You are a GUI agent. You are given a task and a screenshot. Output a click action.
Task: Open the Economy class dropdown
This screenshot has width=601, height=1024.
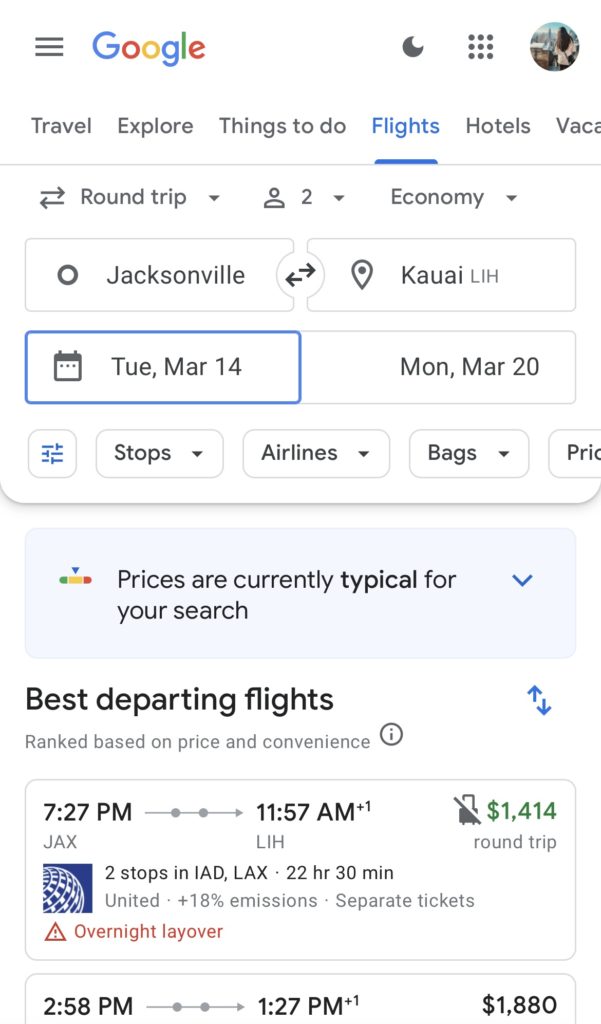pyautogui.click(x=454, y=198)
